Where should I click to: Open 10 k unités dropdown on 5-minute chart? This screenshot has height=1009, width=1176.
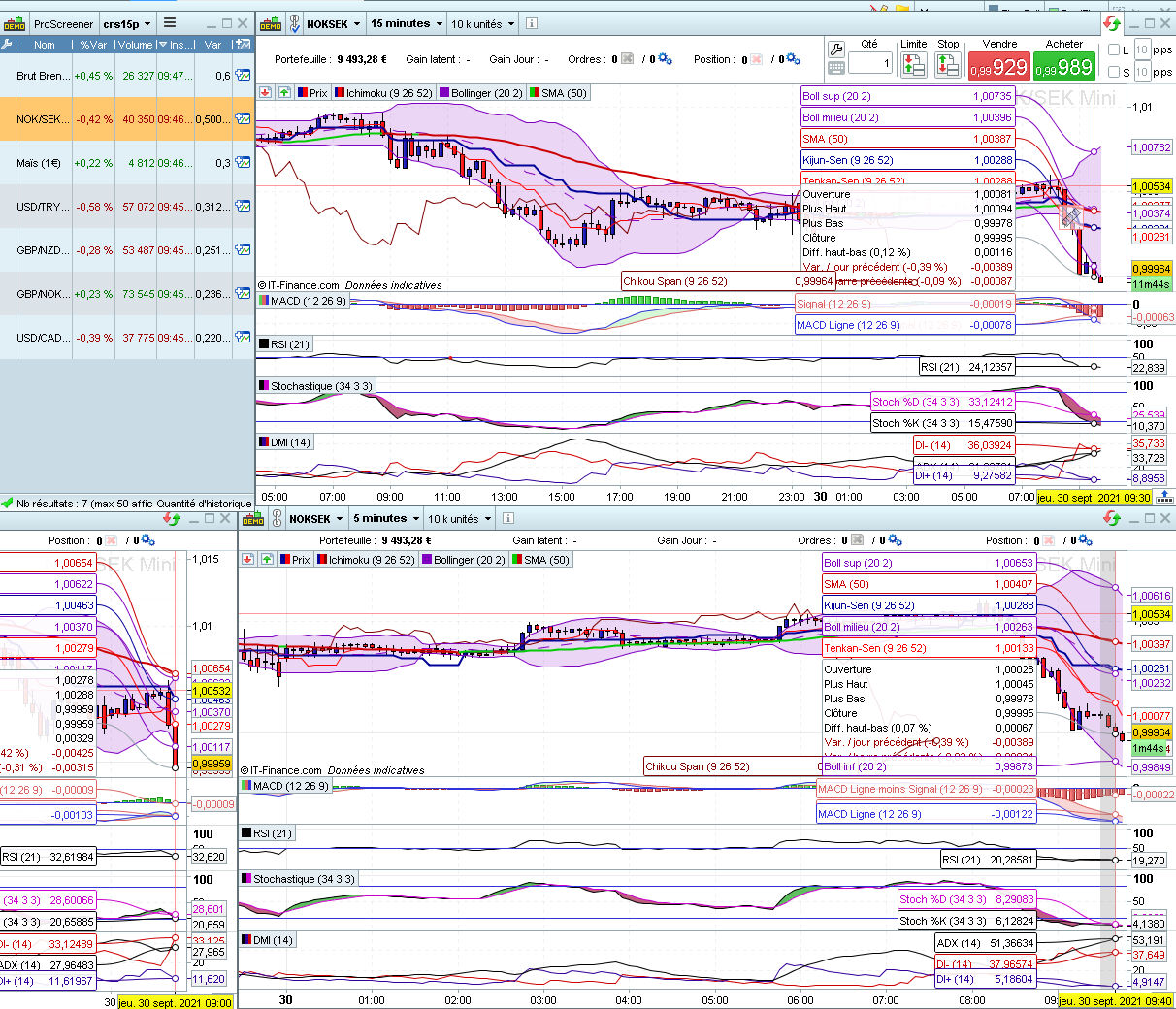click(459, 519)
